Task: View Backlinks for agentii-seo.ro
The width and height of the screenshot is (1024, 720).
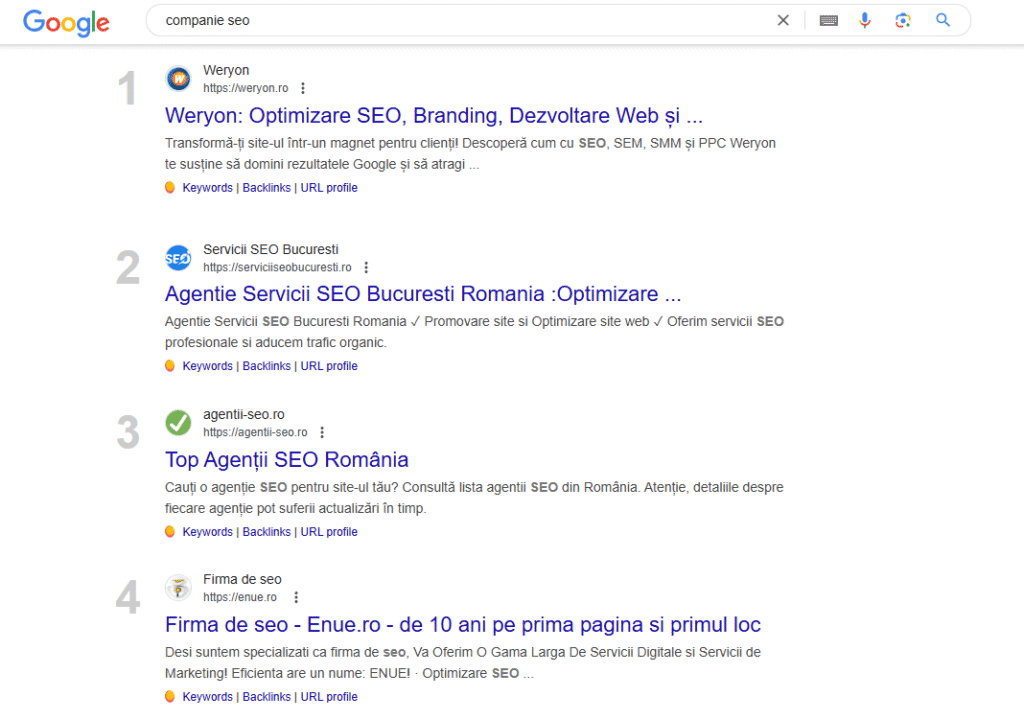Action: tap(266, 531)
